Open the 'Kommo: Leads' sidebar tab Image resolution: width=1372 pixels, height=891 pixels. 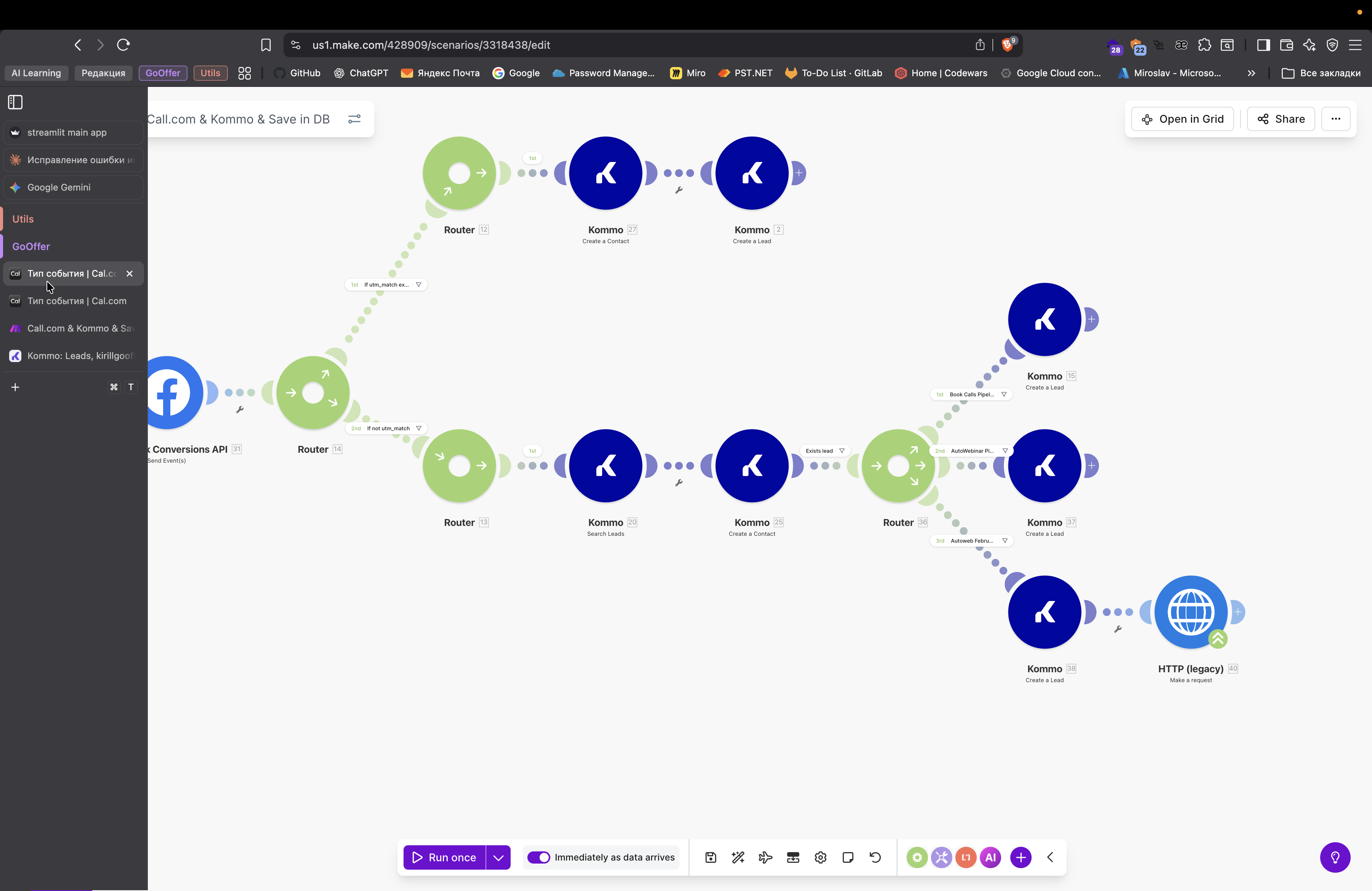tap(80, 356)
